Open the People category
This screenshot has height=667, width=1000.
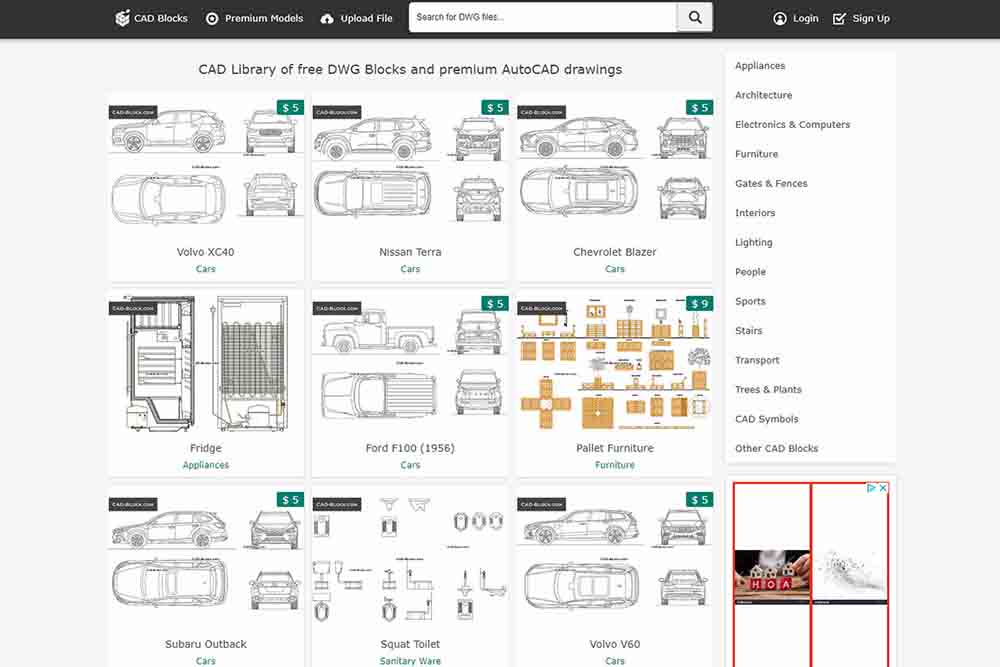750,272
